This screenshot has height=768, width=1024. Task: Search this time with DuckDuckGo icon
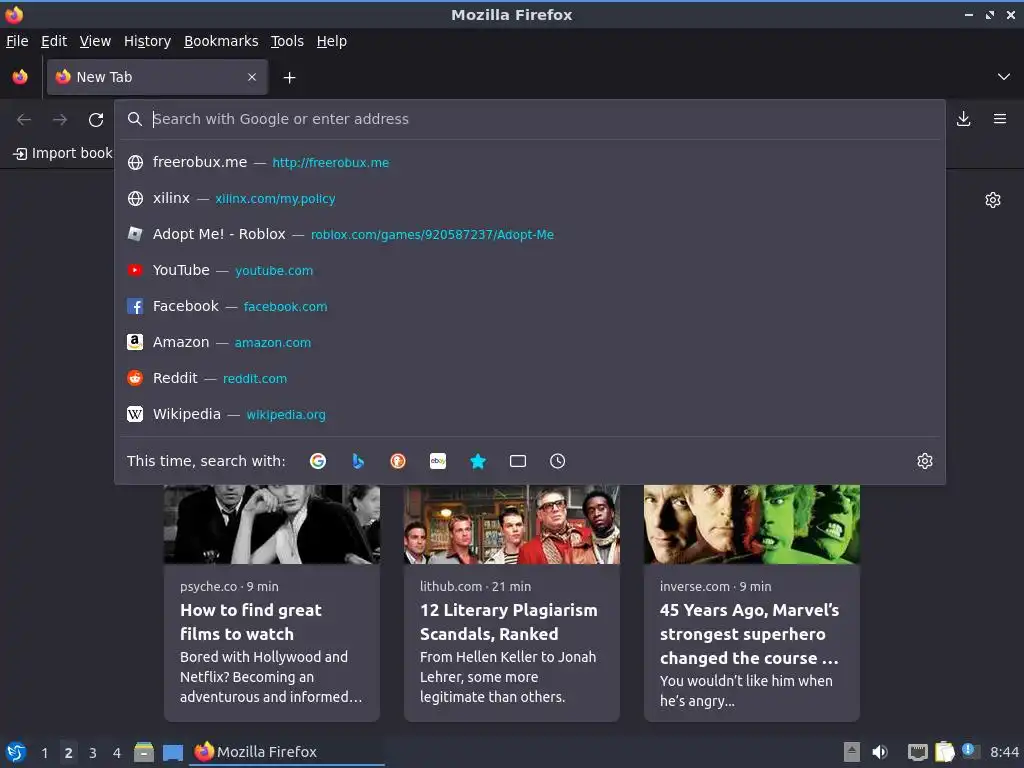(398, 461)
